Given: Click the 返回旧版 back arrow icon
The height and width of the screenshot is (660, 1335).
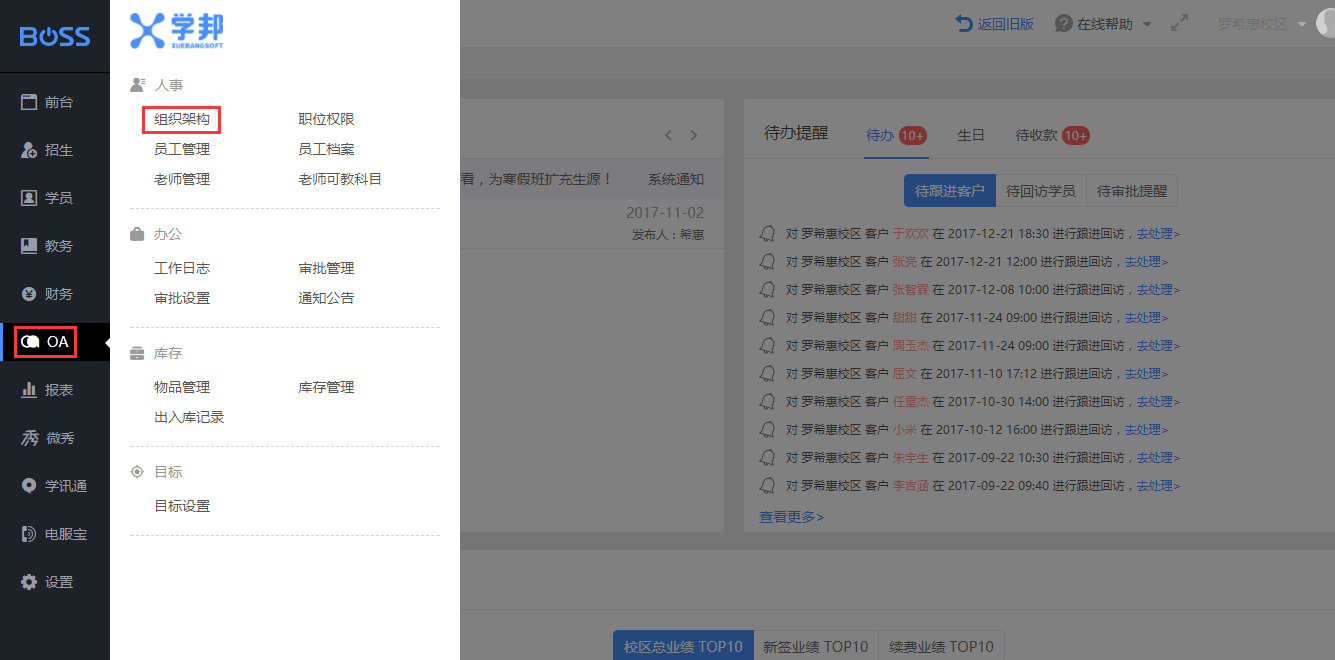Looking at the screenshot, I should coord(964,23).
